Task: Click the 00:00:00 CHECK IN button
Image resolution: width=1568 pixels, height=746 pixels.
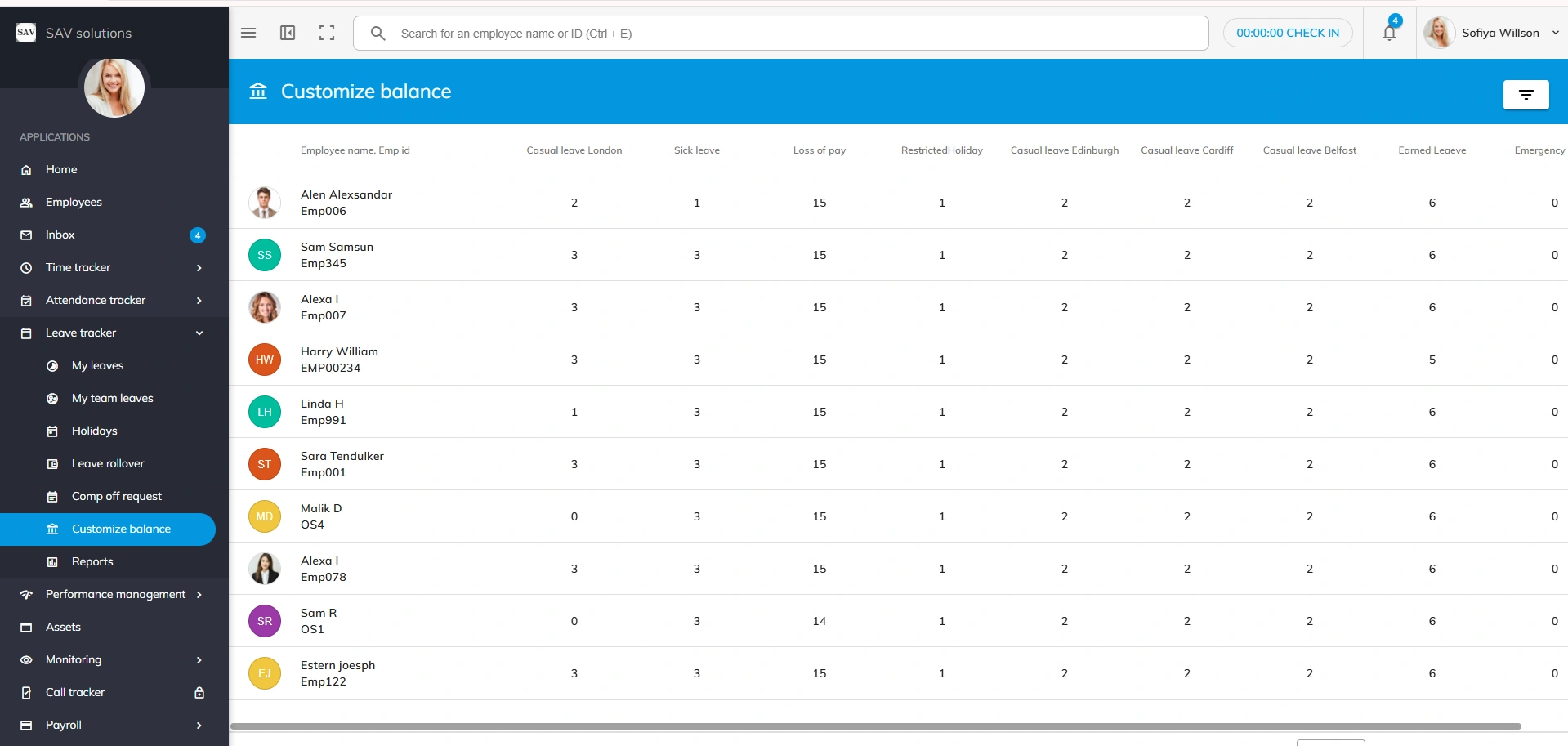Action: pyautogui.click(x=1287, y=33)
